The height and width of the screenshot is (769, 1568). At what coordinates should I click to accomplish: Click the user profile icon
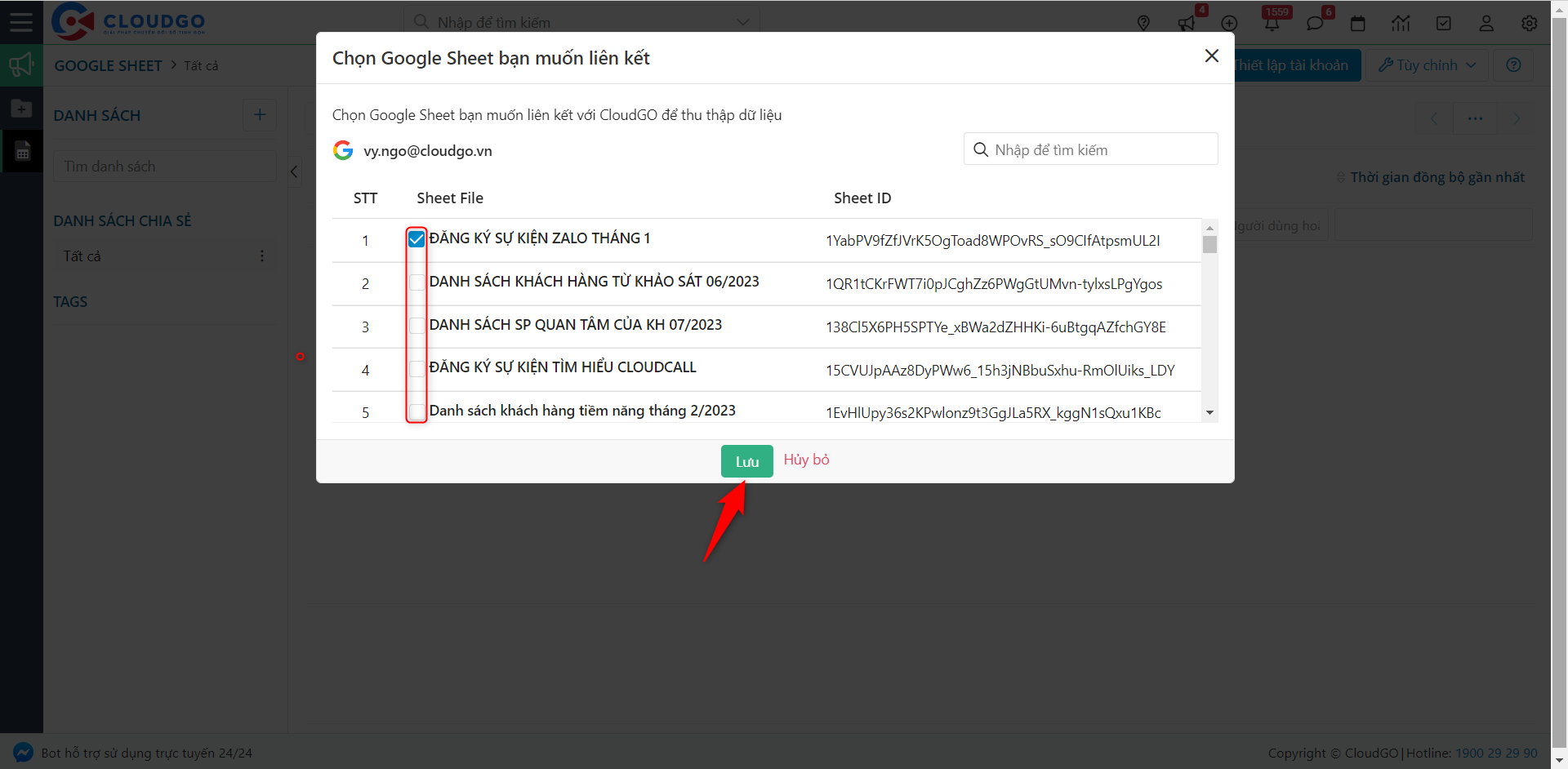[x=1486, y=23]
